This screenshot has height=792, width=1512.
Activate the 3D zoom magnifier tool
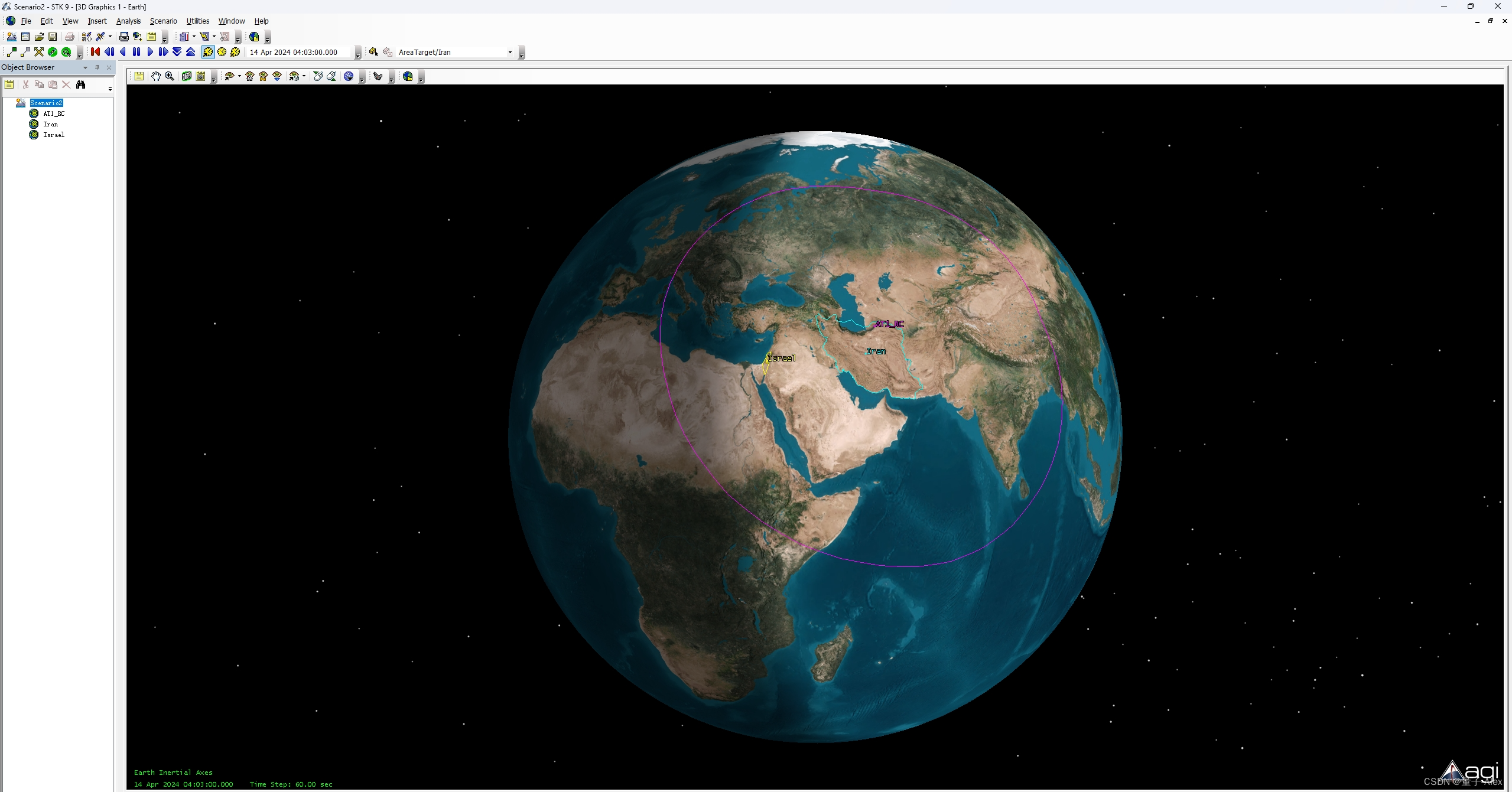tap(170, 76)
